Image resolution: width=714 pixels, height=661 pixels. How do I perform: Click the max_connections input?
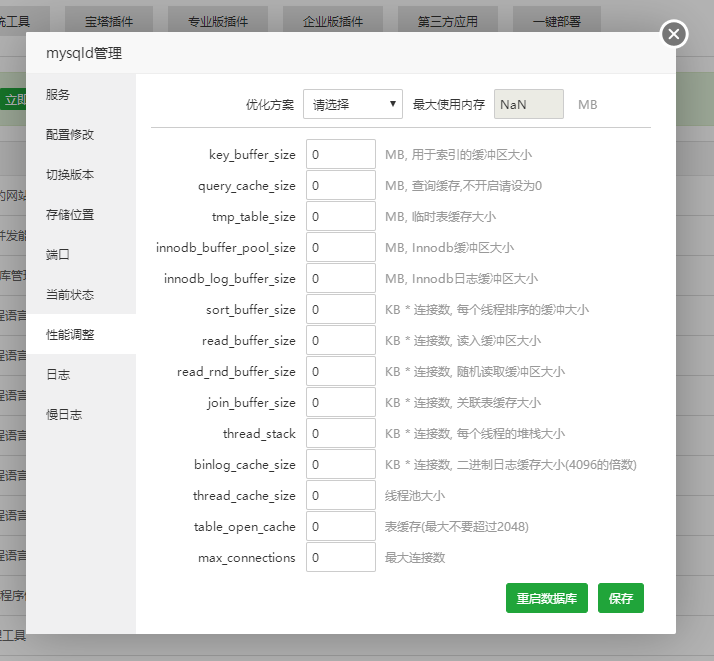pyautogui.click(x=341, y=557)
